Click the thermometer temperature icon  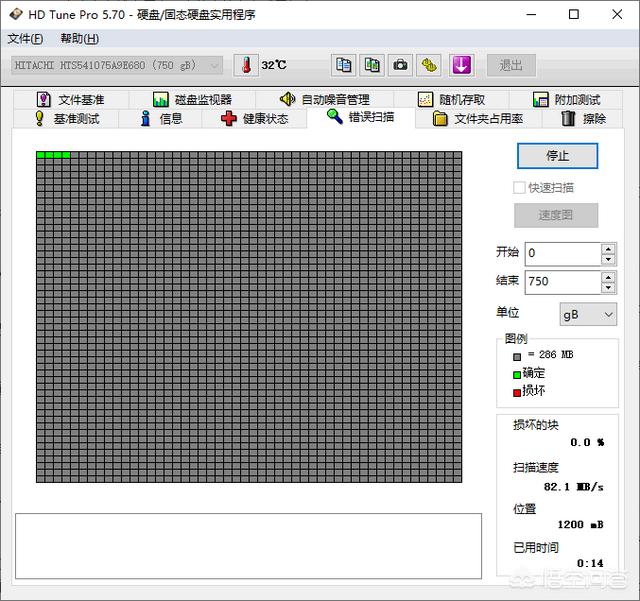[246, 65]
